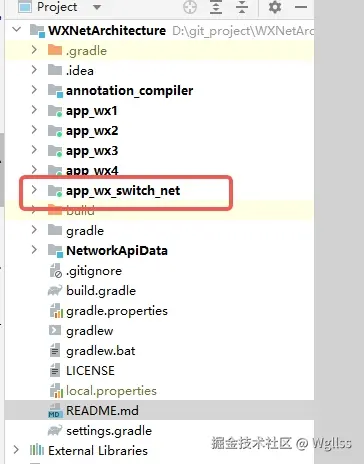
Task: Collapse the WXNetArchitecture root node
Action: [x=16, y=30]
